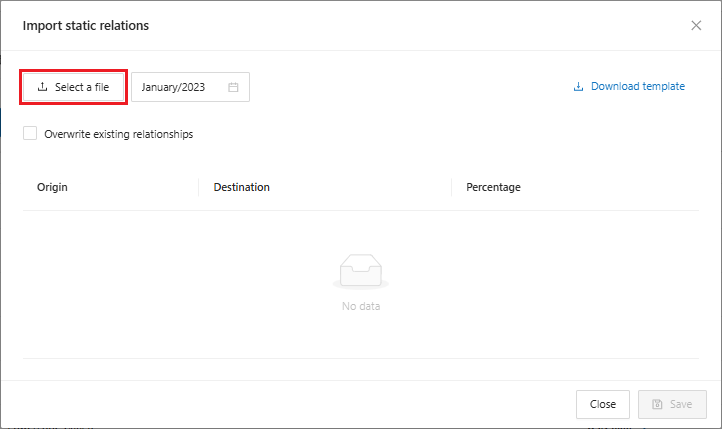Click the Origin column header
Image resolution: width=722 pixels, height=429 pixels.
tap(52, 187)
